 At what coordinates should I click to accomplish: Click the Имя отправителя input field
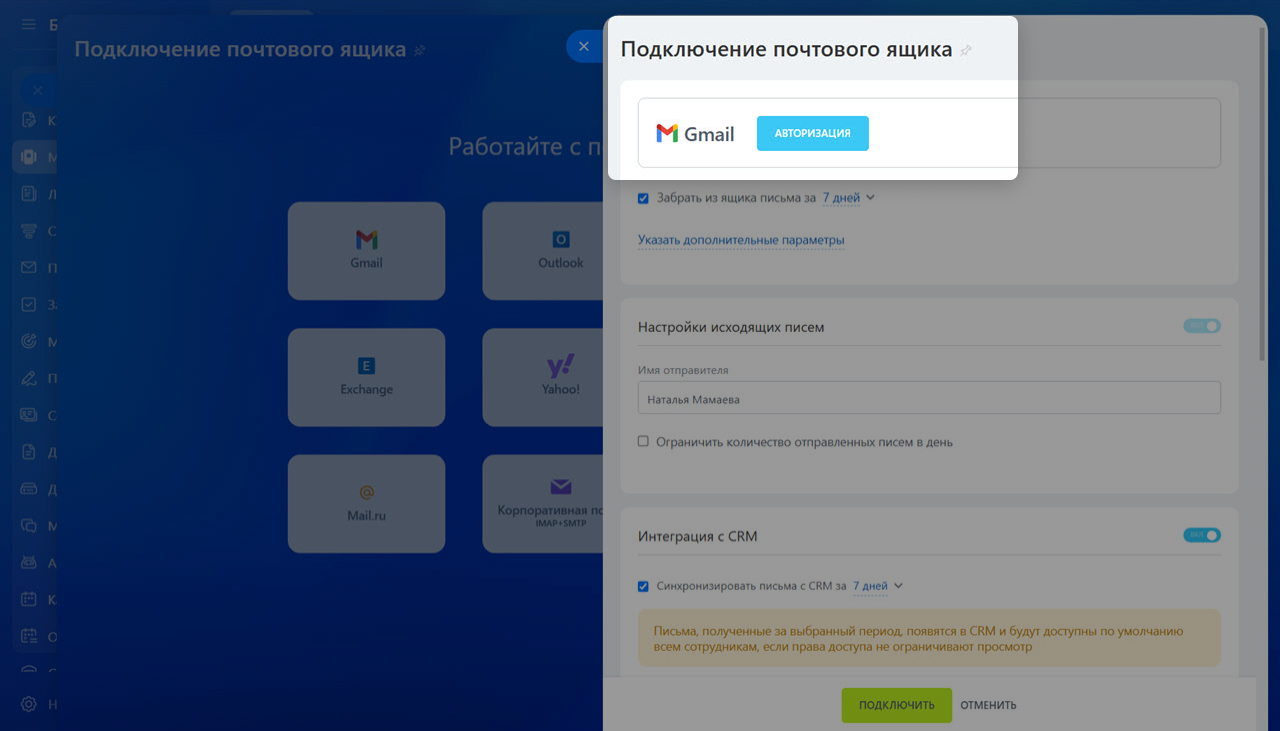click(929, 398)
